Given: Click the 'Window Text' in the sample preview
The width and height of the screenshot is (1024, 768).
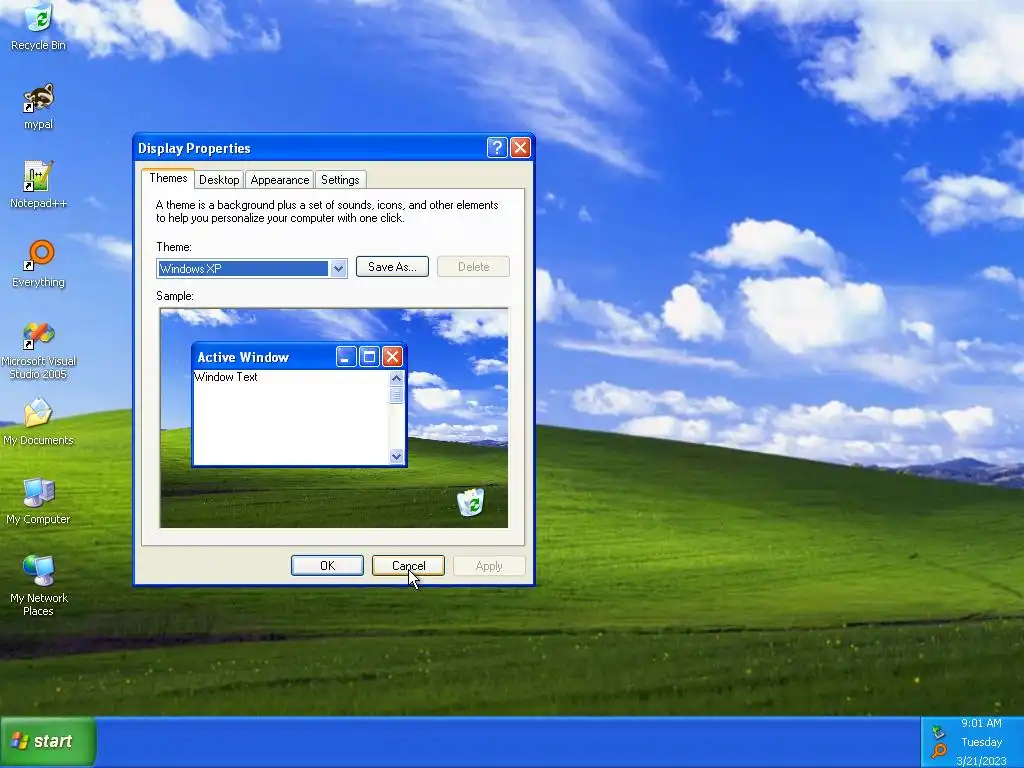Looking at the screenshot, I should 226,377.
